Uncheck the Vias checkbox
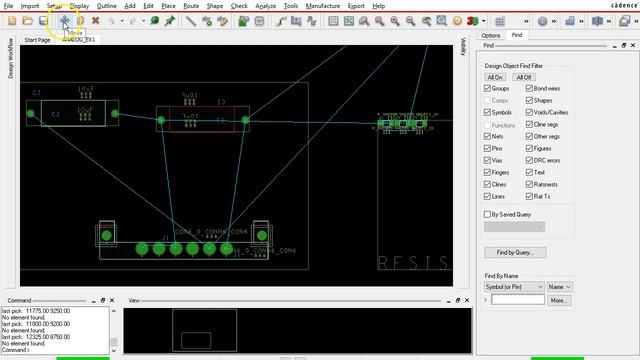This screenshot has width=640, height=360. 487,160
